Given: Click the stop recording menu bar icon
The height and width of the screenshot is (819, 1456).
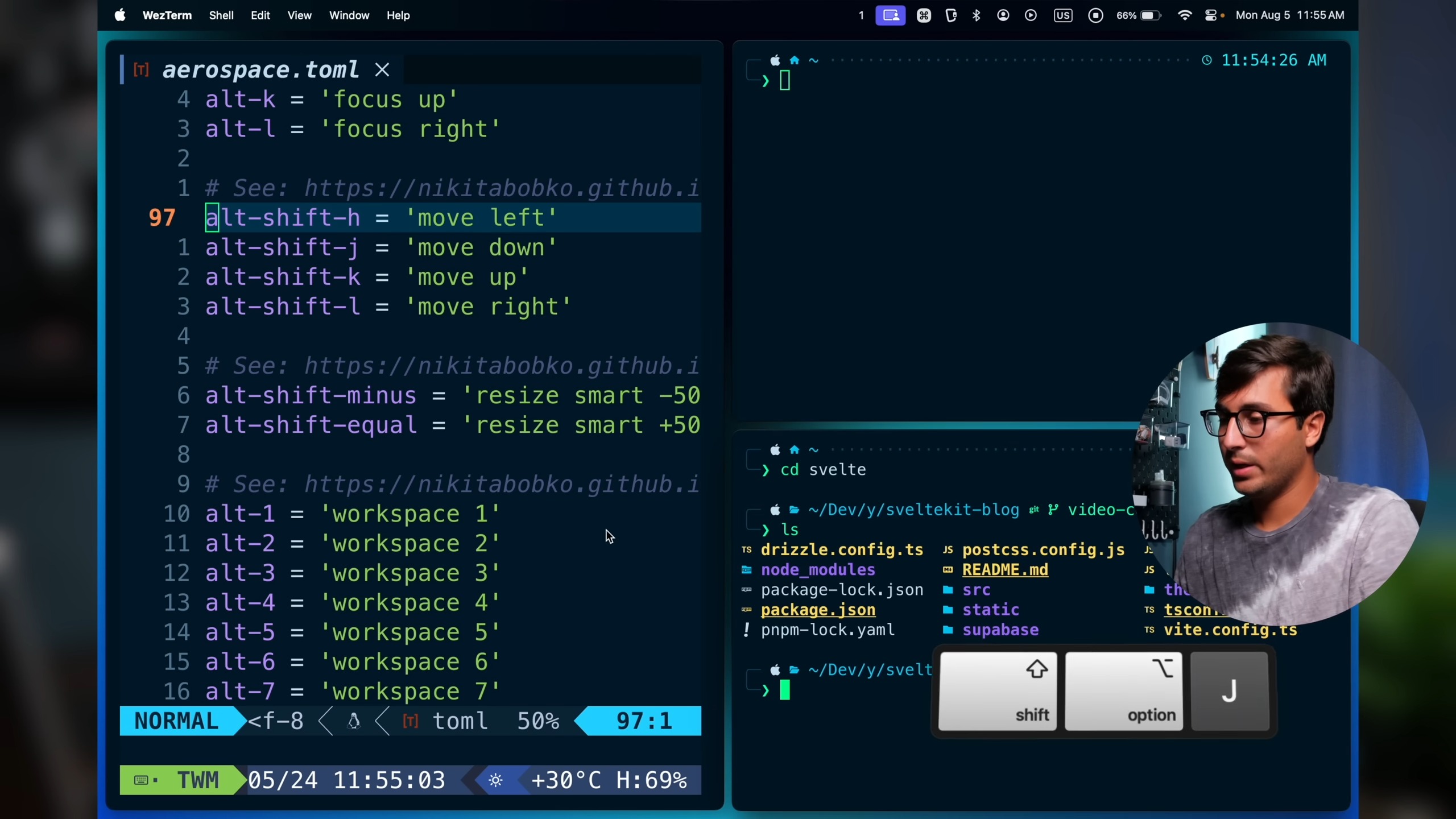Looking at the screenshot, I should coord(1095,15).
